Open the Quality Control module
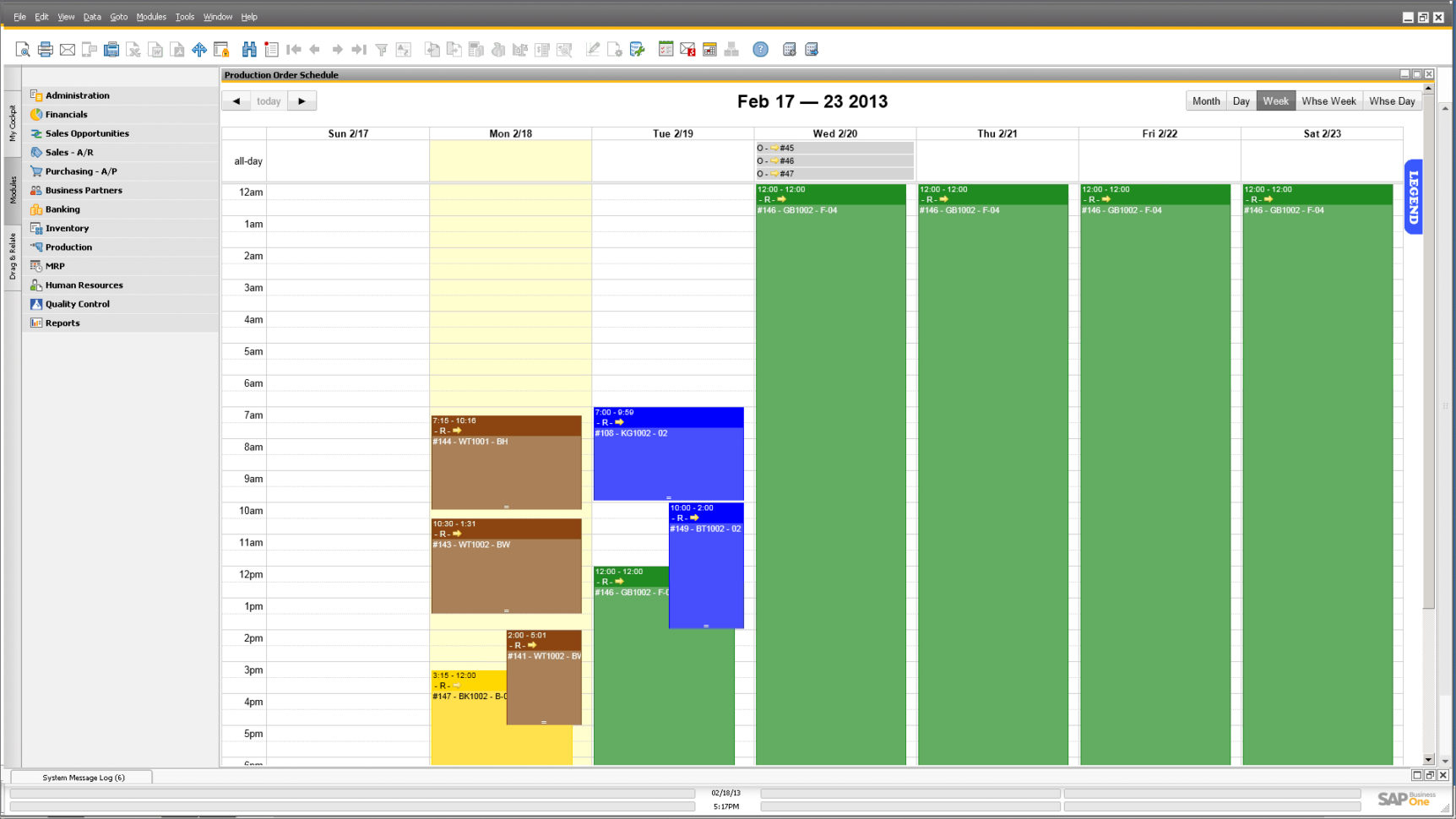 76,303
